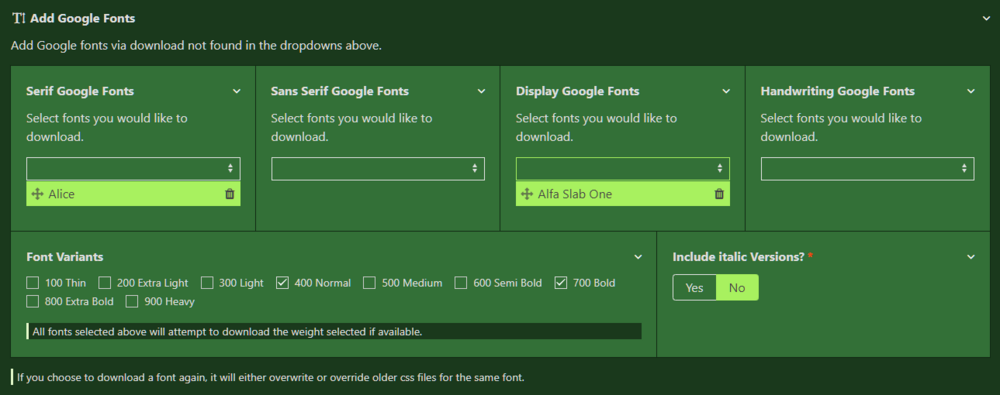Open the Serif Google Fonts select box
Image resolution: width=1000 pixels, height=395 pixels.
[133, 168]
